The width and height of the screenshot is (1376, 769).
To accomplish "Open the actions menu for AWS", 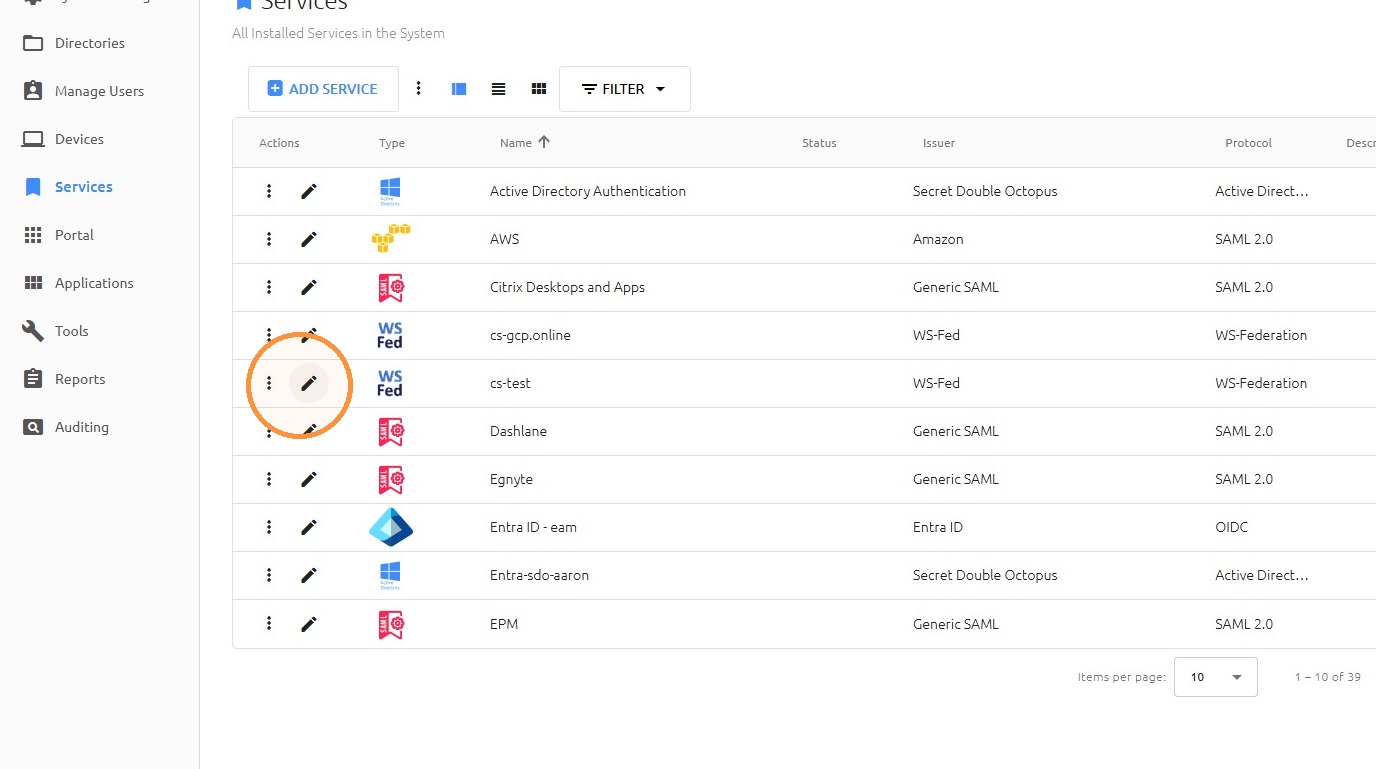I will tap(269, 239).
